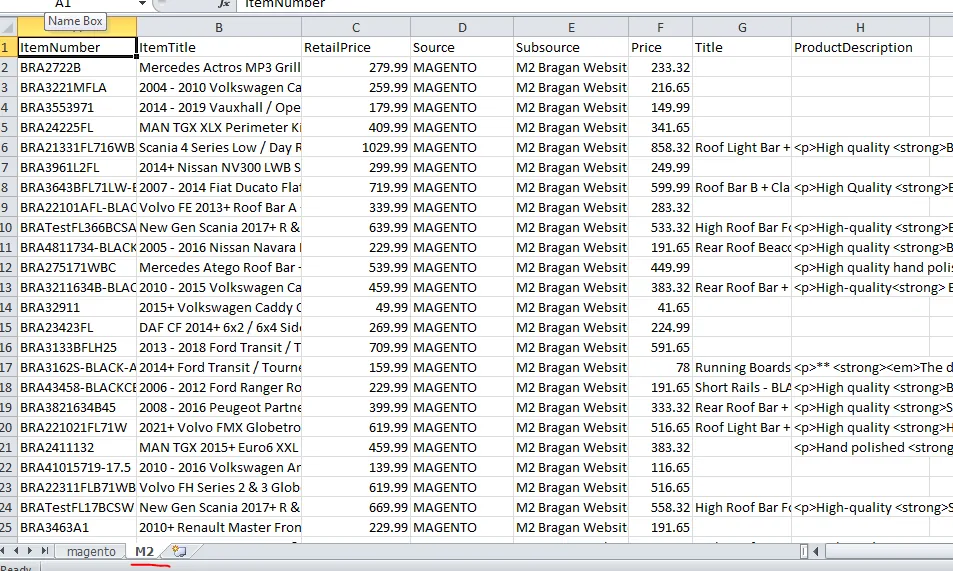Click the retail price 139.99 cell
This screenshot has width=953, height=571.
pyautogui.click(x=356, y=468)
